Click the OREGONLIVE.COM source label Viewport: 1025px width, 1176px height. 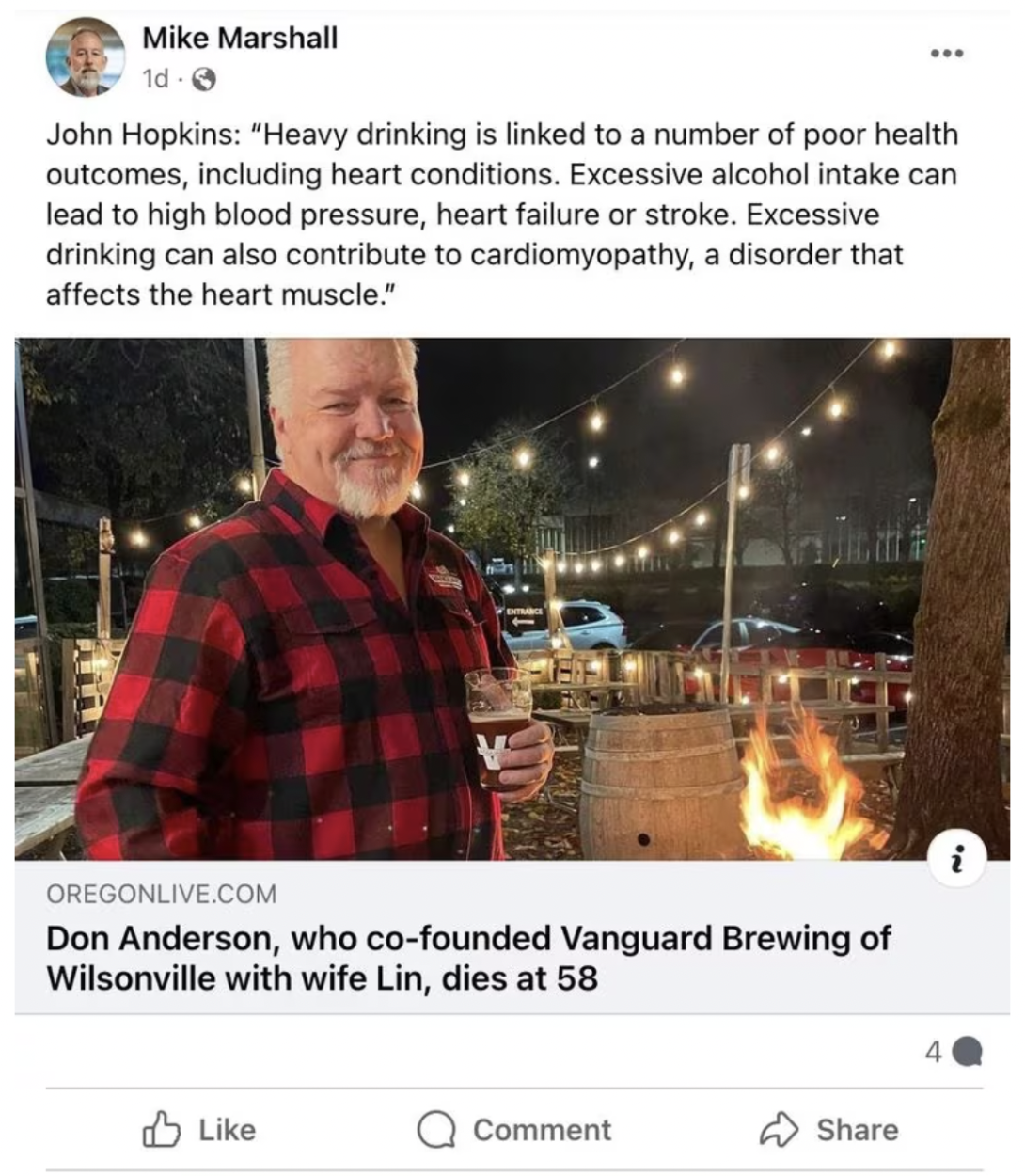pos(162,894)
